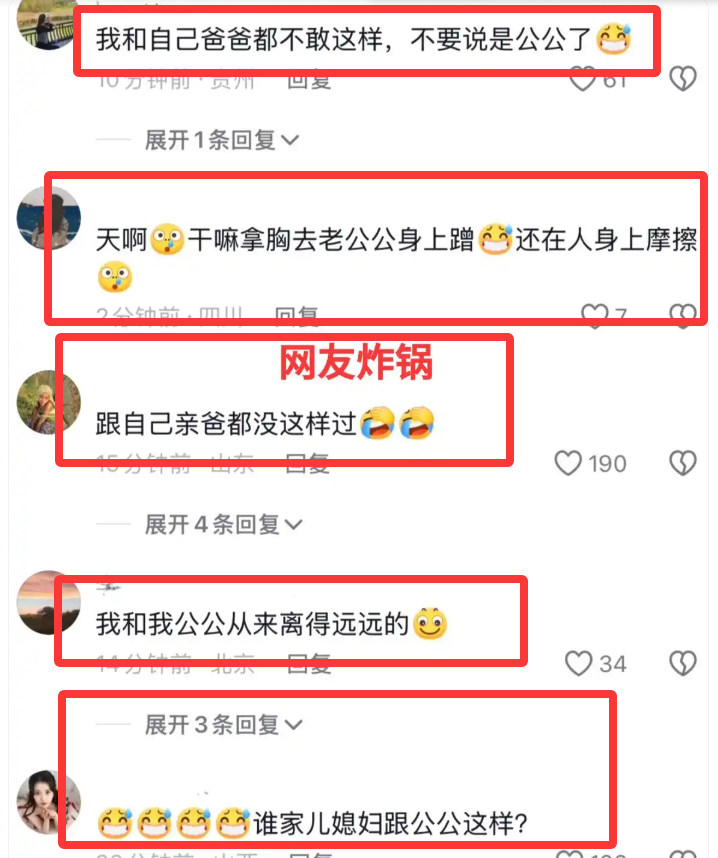This screenshot has height=858, width=718.
Task: Dislike the top Guizhou comment
Action: (x=682, y=79)
